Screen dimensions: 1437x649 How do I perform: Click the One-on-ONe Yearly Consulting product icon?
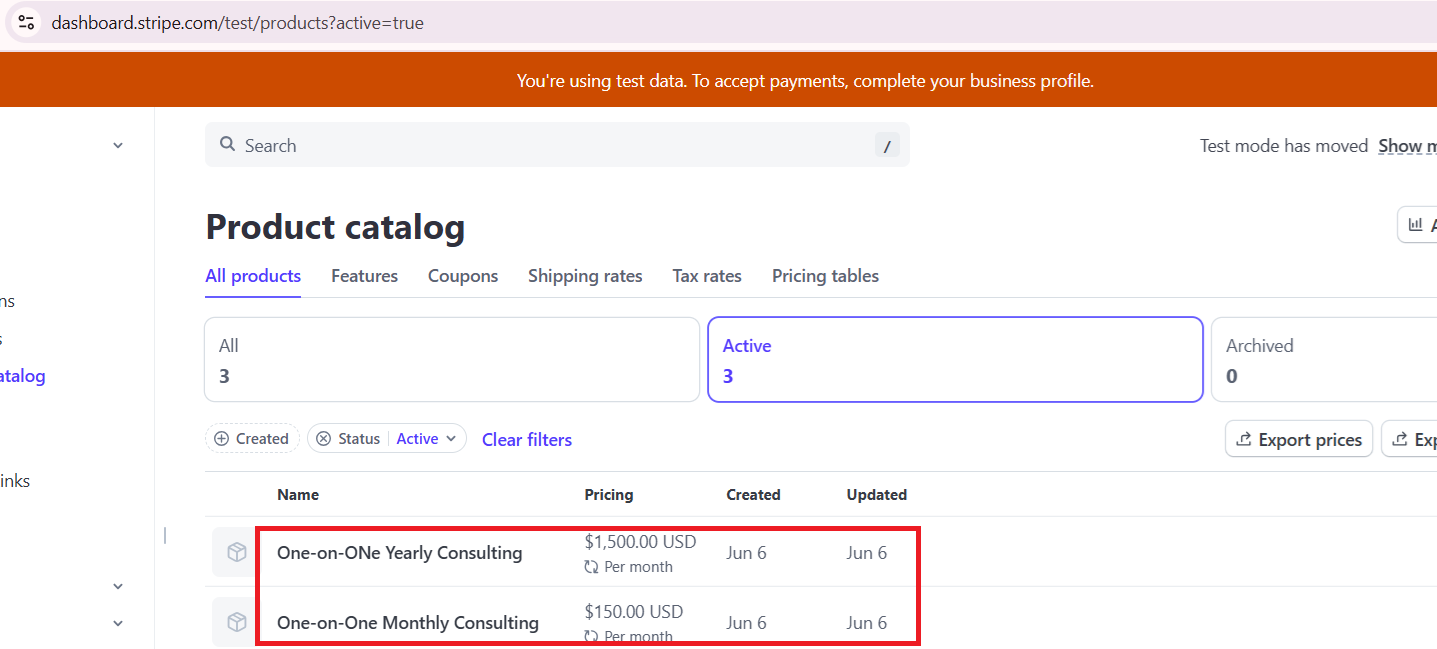(x=236, y=553)
